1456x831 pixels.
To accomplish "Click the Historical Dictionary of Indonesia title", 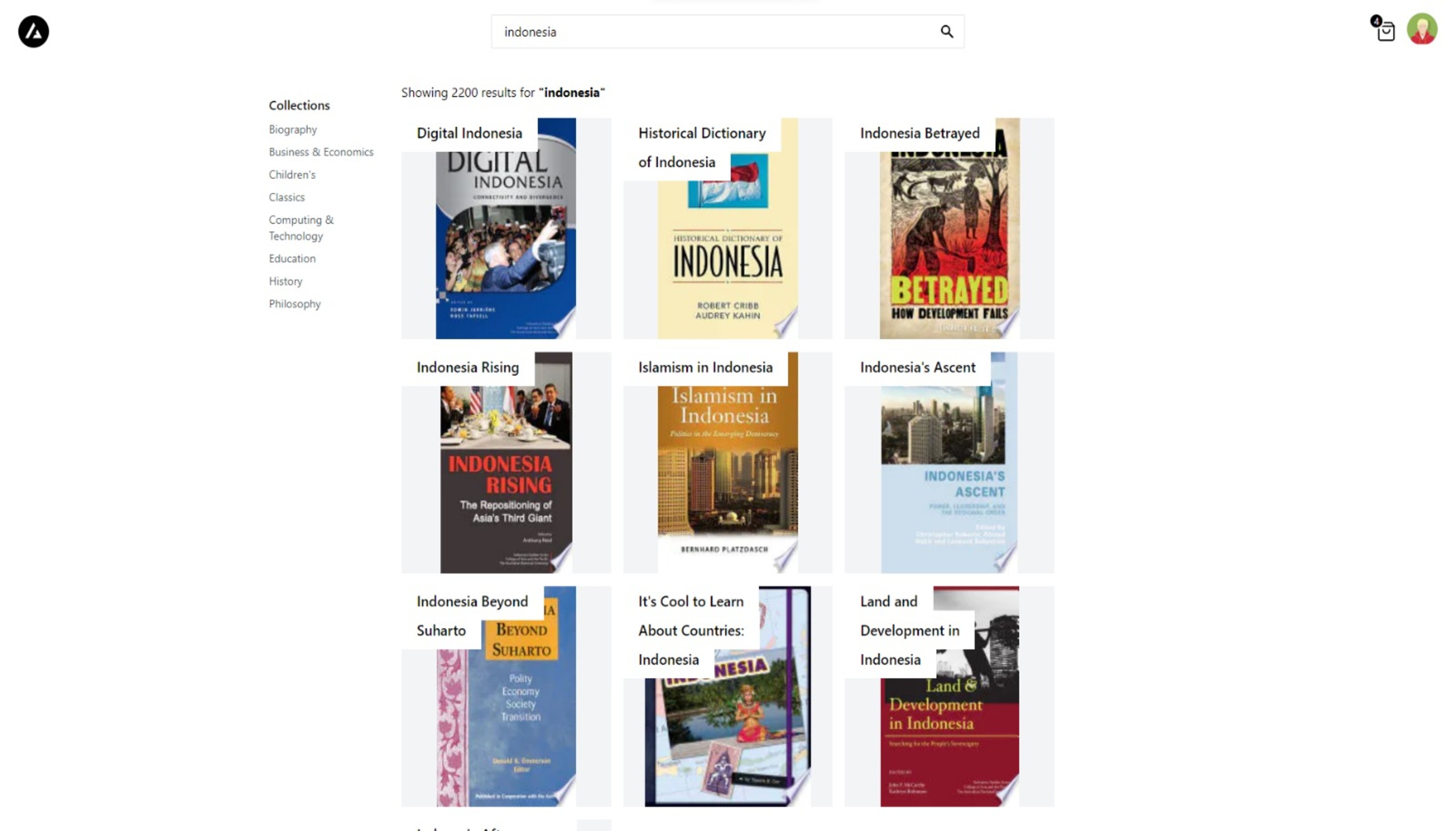I will point(702,147).
